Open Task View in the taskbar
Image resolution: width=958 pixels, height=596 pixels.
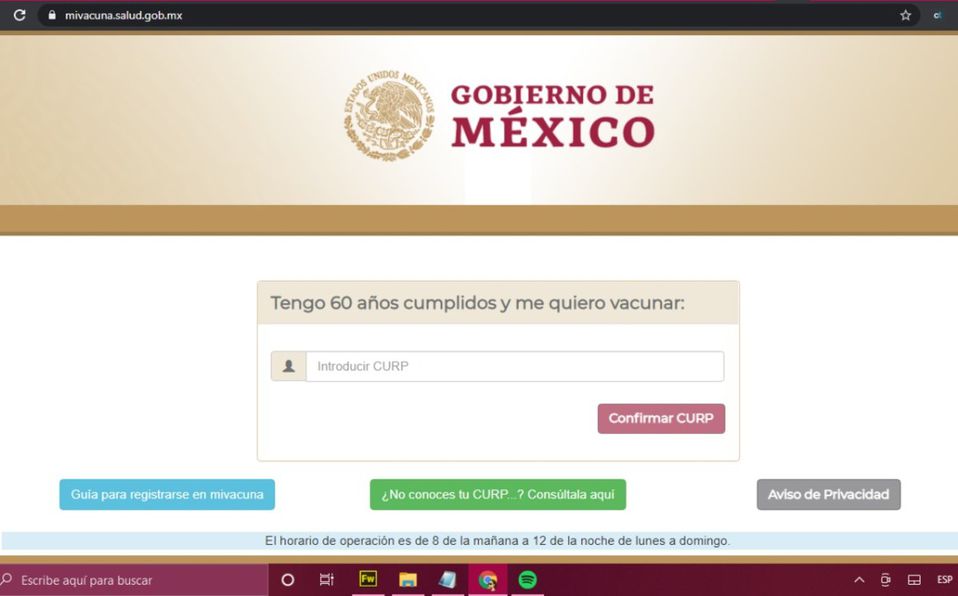[326, 580]
